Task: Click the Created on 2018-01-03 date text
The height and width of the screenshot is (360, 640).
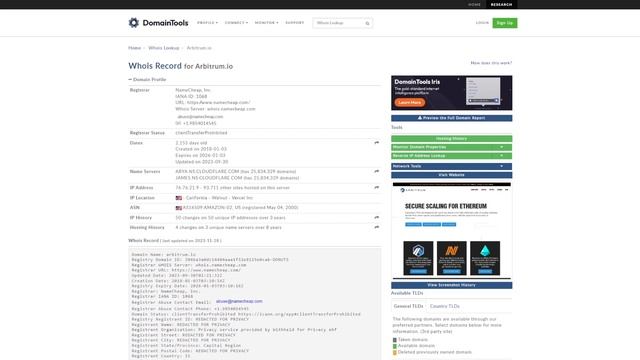Action: [201, 149]
